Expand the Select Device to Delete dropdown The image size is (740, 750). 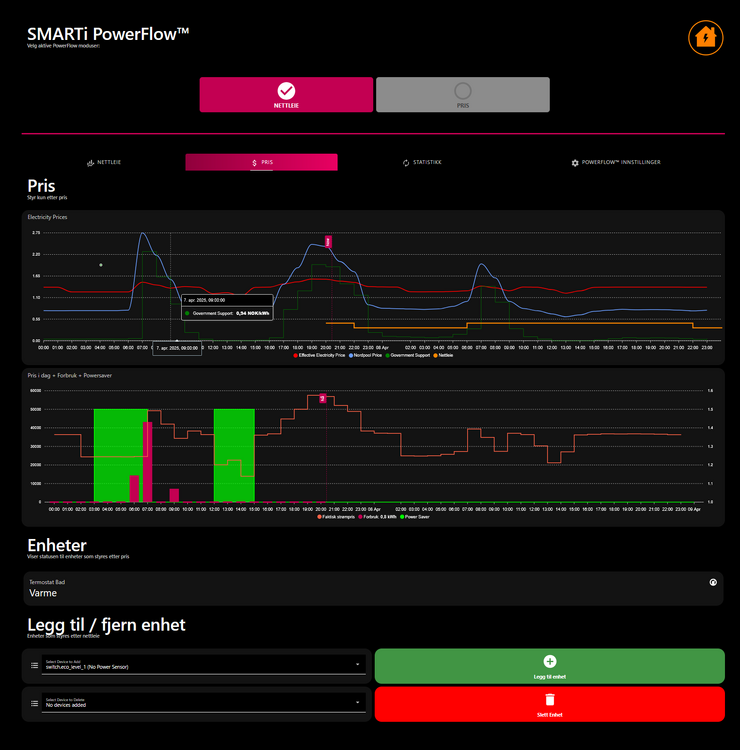tap(200, 703)
